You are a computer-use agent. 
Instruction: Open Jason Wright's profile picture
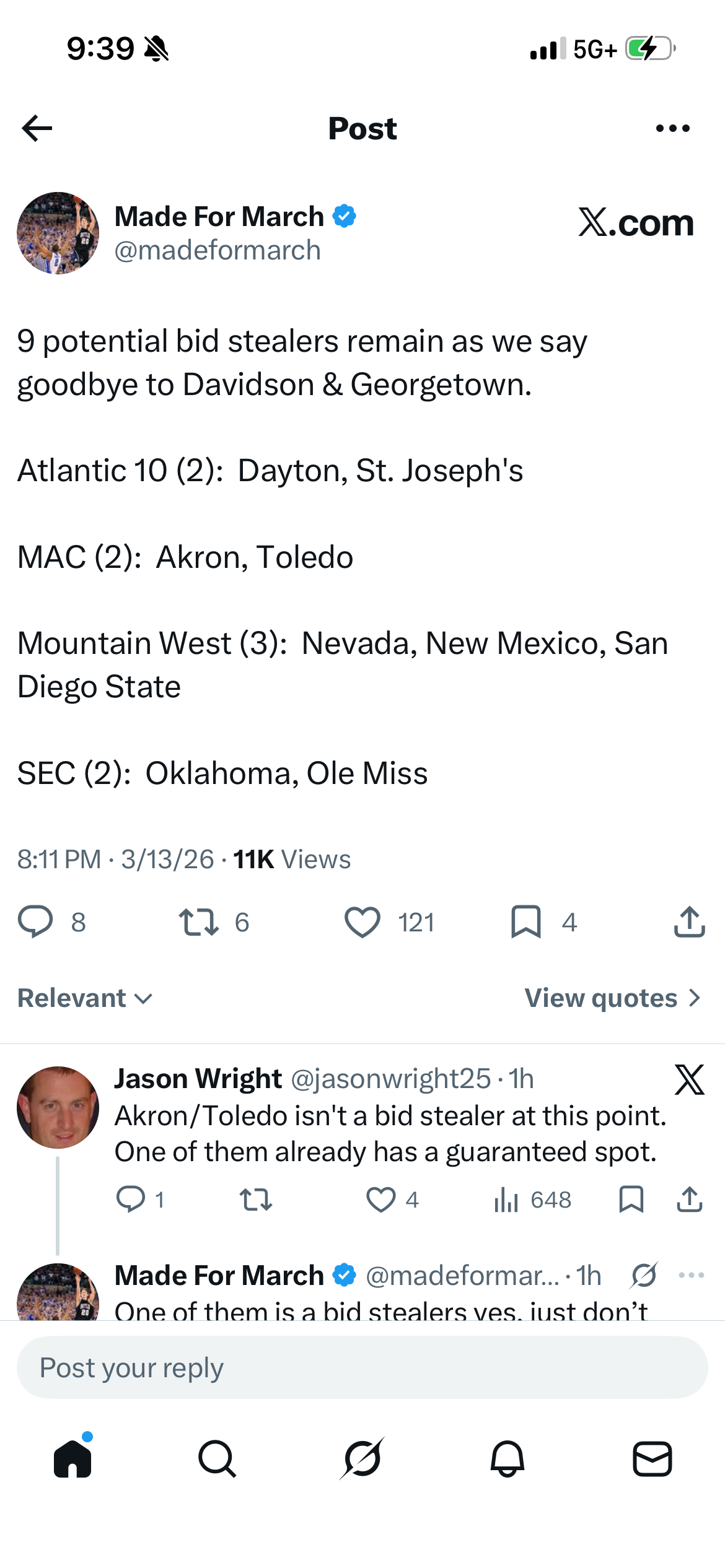coord(58,1107)
